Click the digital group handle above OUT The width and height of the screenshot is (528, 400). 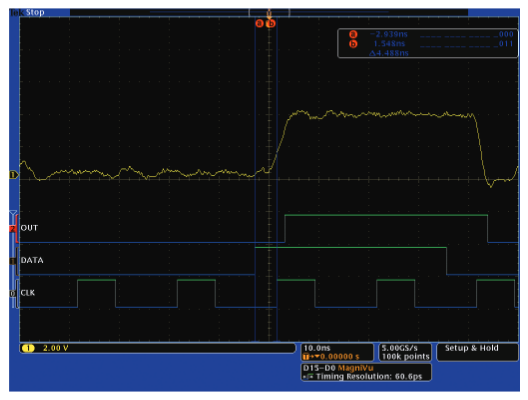[13, 213]
